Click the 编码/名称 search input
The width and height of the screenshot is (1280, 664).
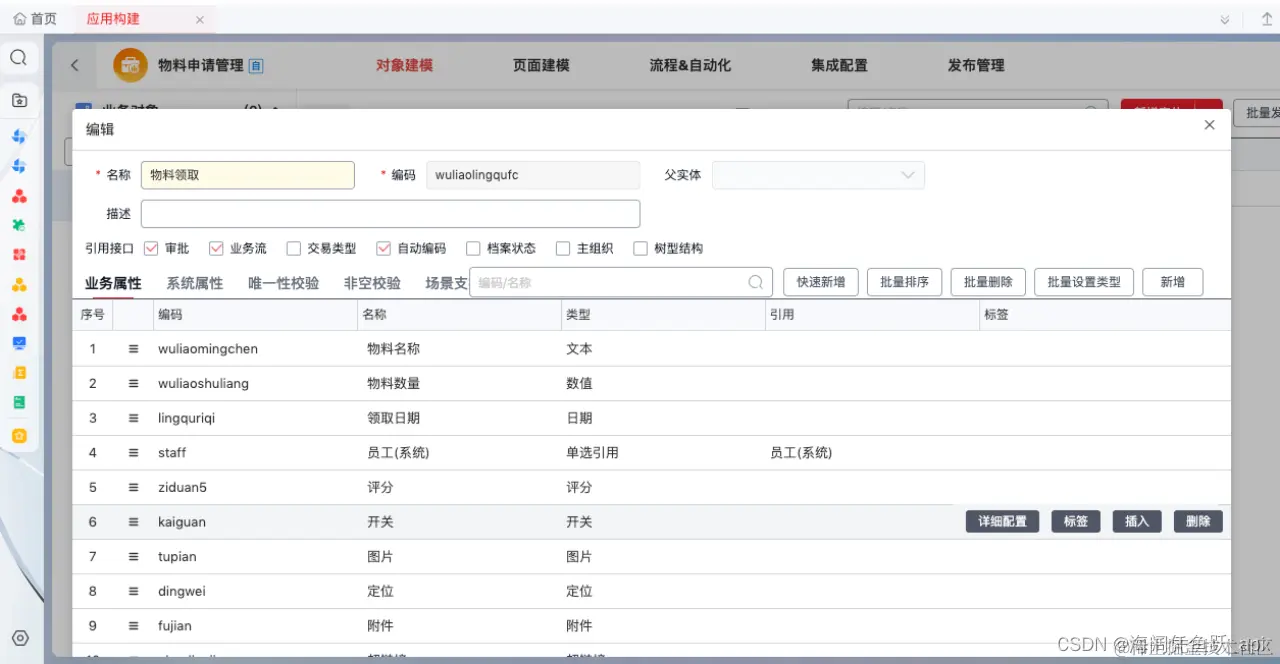(x=621, y=282)
